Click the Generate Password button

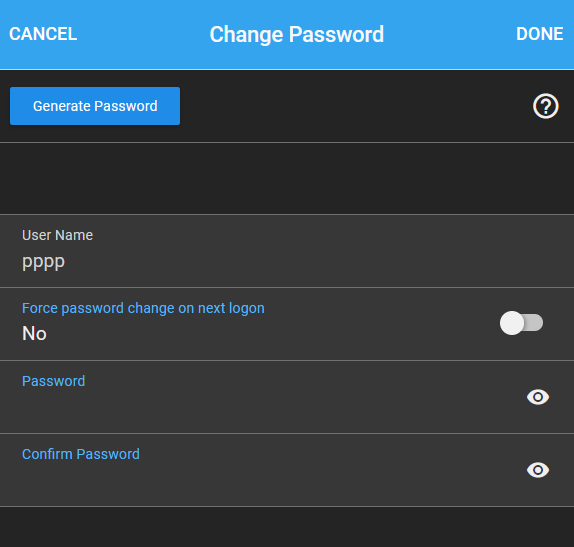pos(95,106)
